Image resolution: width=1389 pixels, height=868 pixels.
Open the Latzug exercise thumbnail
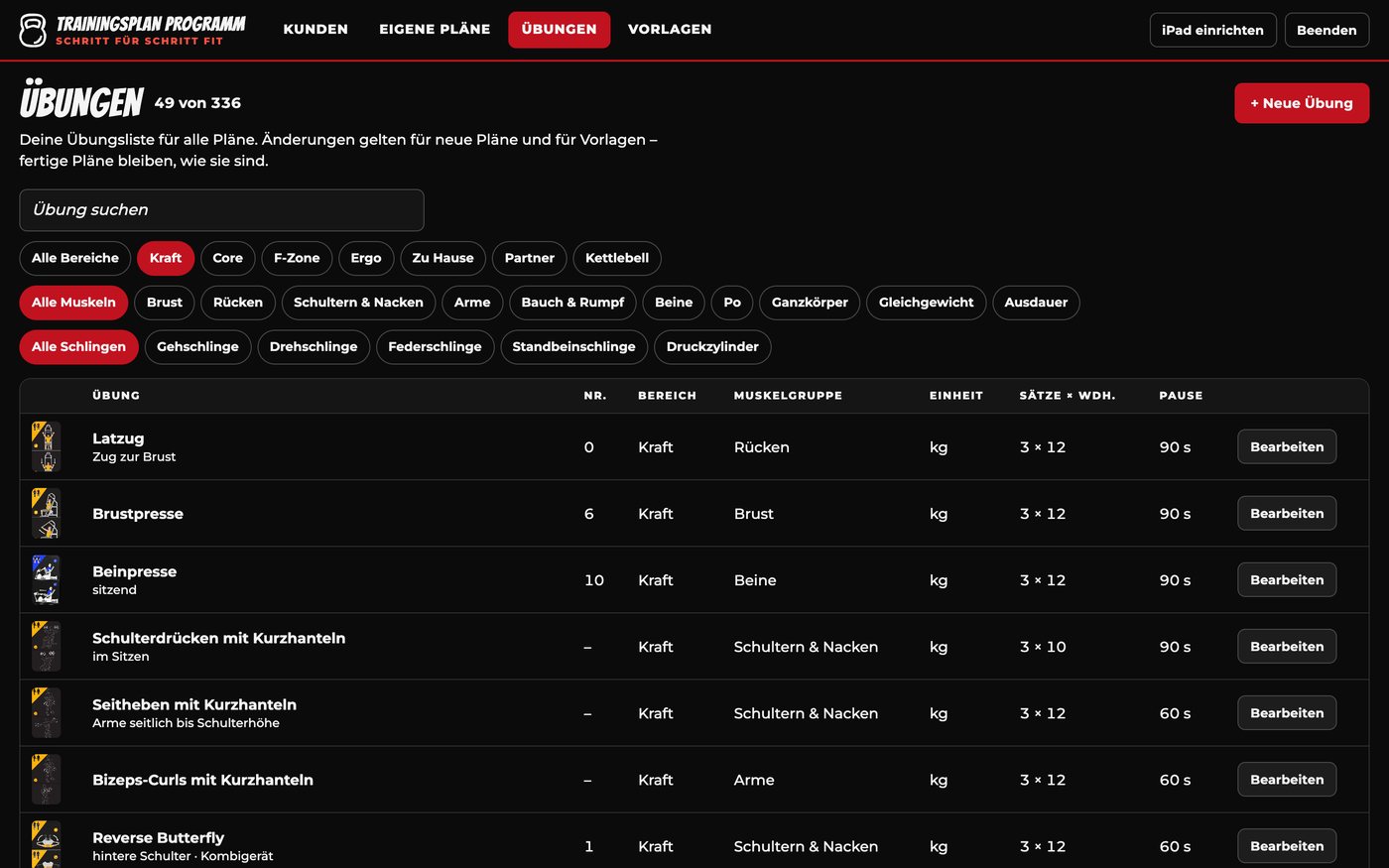(x=47, y=446)
